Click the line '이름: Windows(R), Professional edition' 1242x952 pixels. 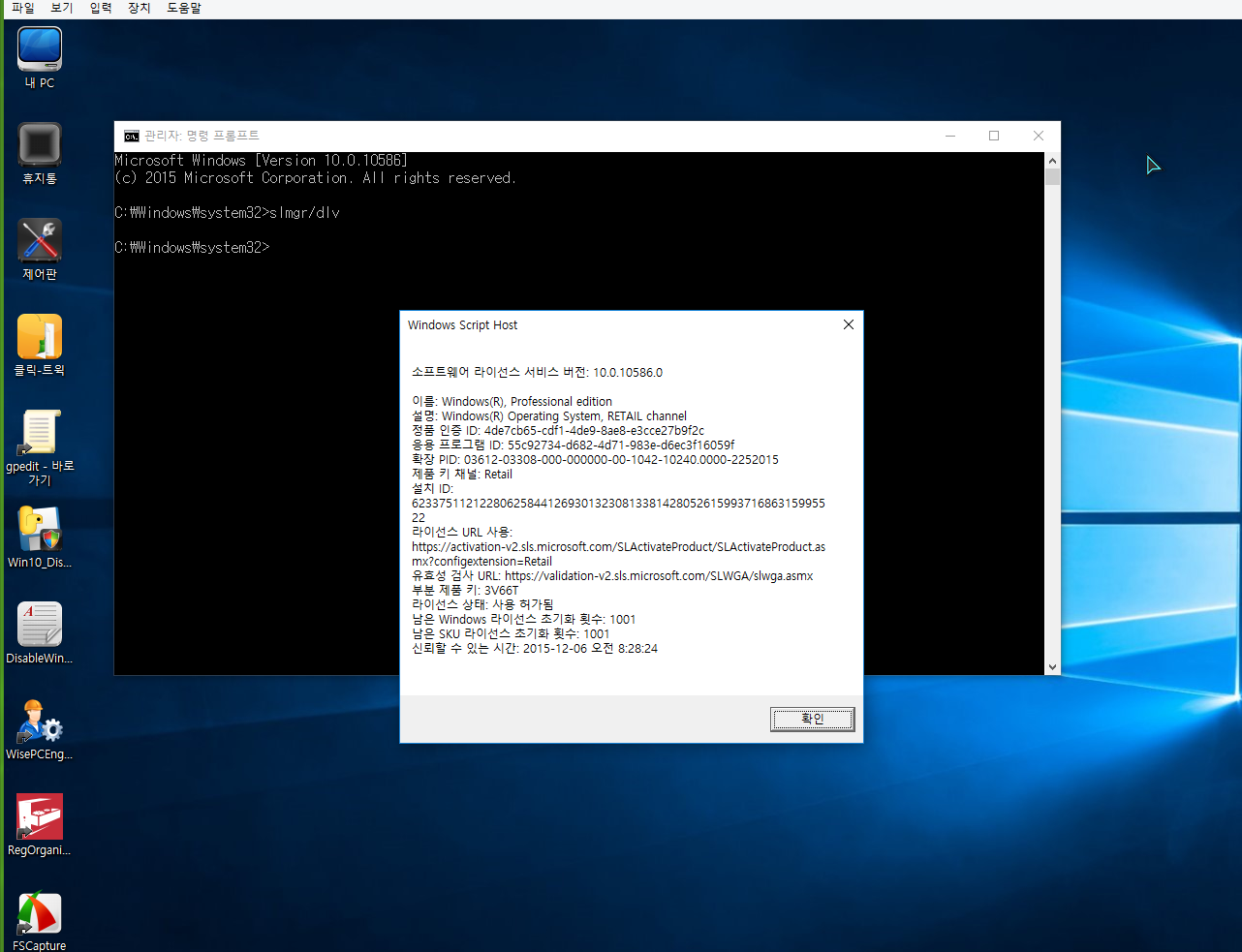(x=512, y=401)
